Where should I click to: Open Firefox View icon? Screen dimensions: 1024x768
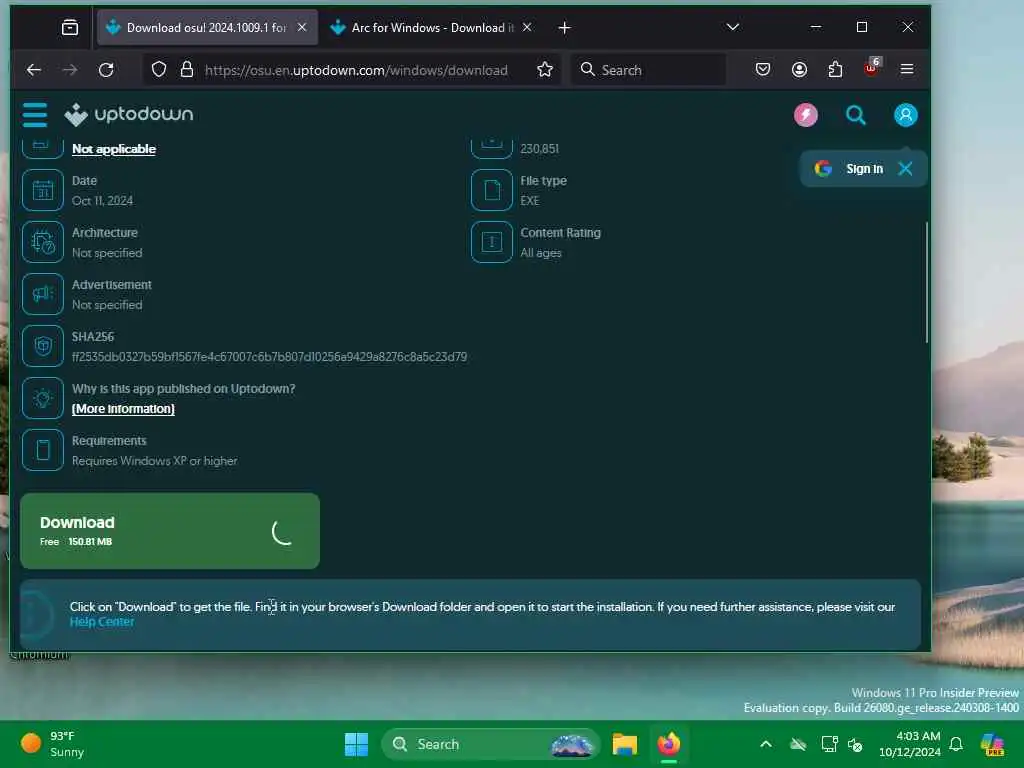tap(70, 27)
